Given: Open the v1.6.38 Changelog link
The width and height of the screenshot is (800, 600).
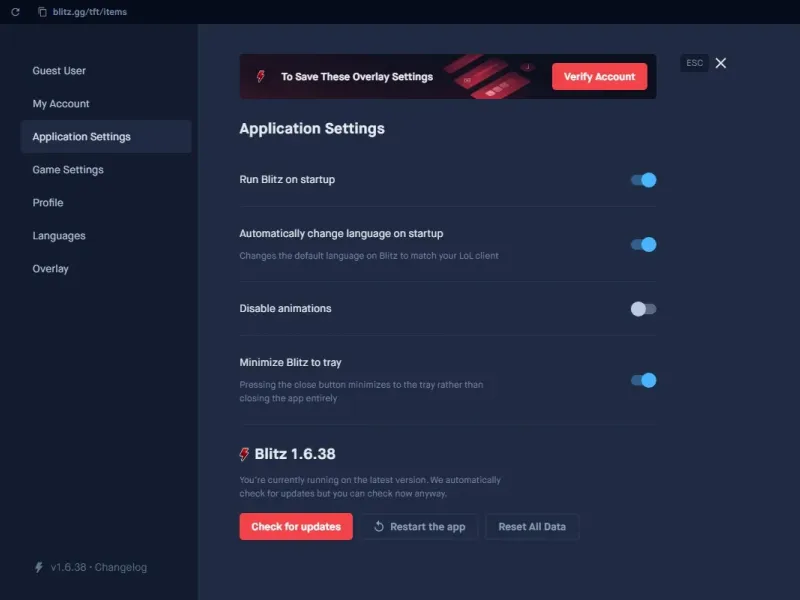Looking at the screenshot, I should 98,567.
